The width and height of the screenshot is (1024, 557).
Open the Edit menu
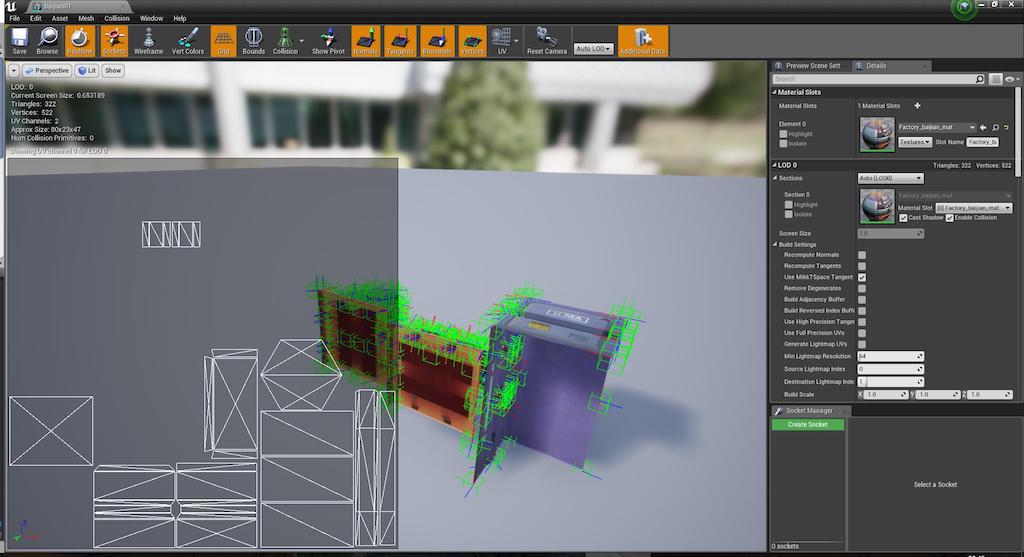tap(36, 18)
